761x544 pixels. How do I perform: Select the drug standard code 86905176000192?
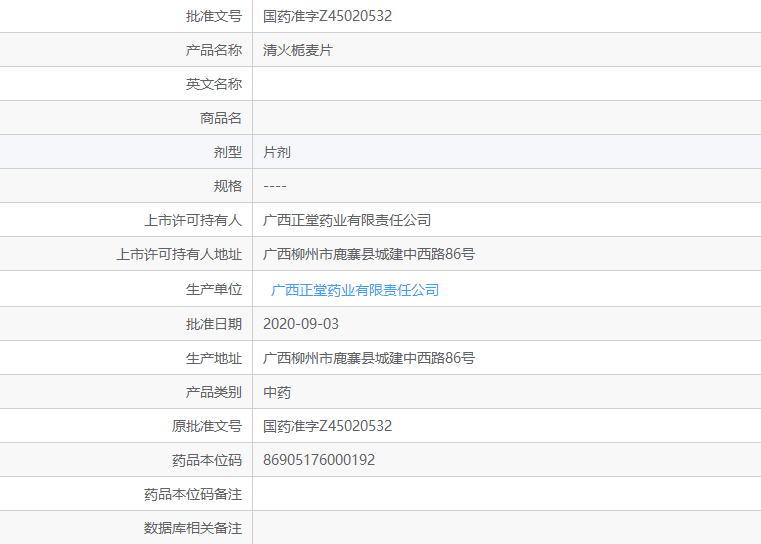tap(319, 460)
